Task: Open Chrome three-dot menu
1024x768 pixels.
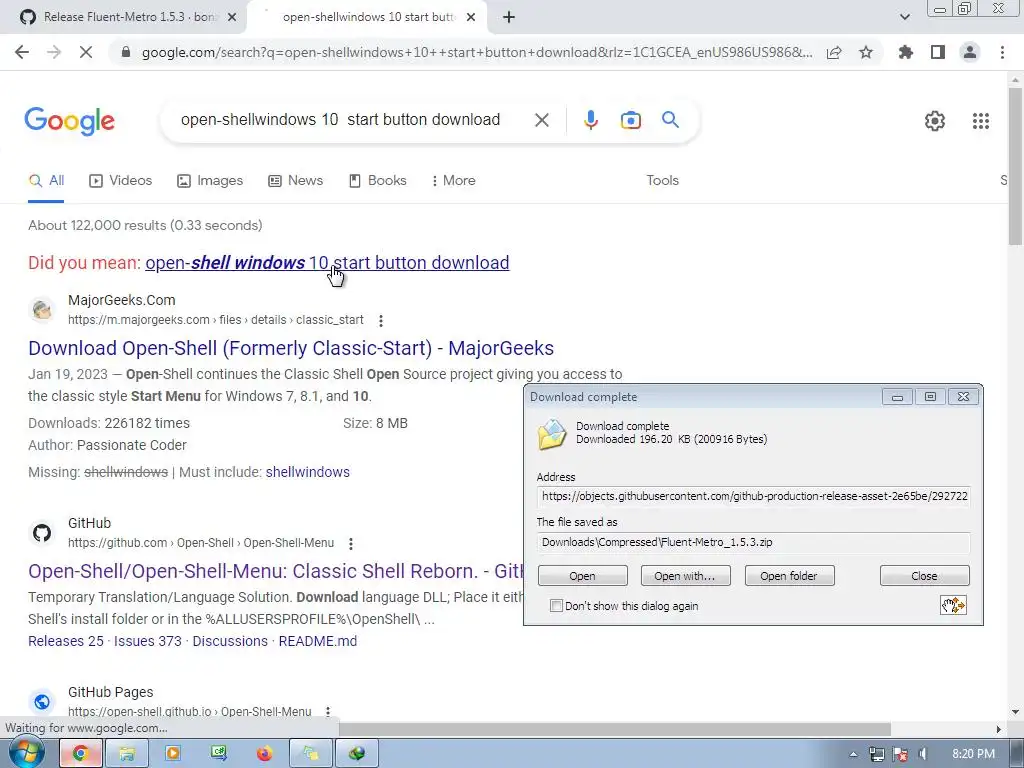Action: pyautogui.click(x=1002, y=52)
